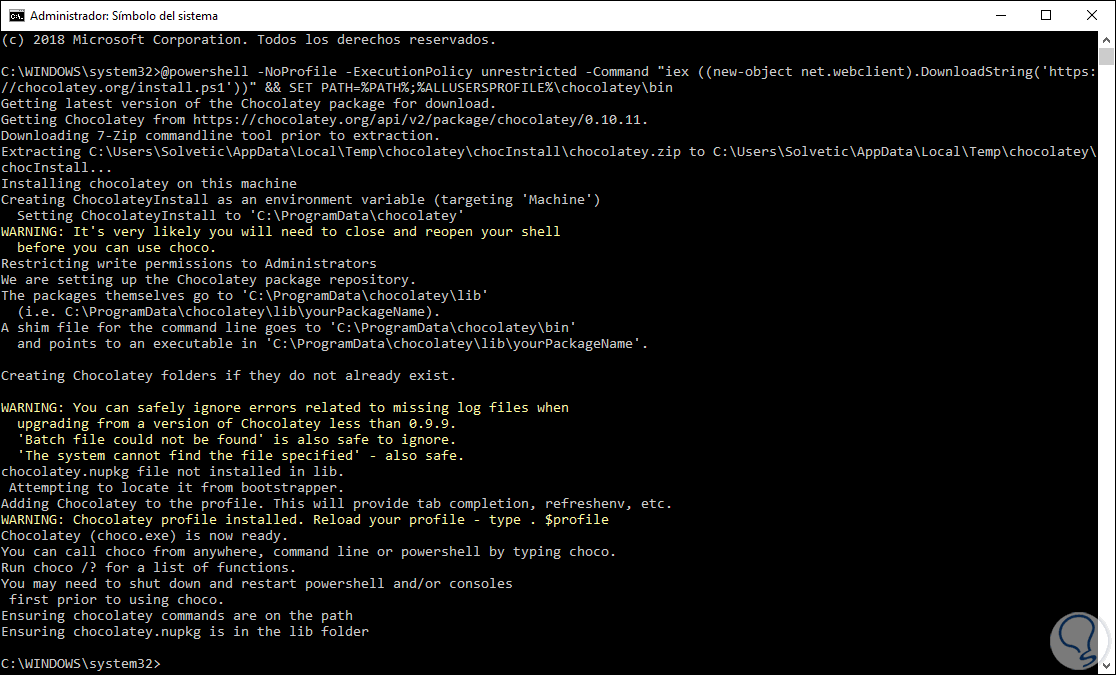The image size is (1116, 675).
Task: Click the scrollbar thumb at the top
Action: coord(1106,56)
